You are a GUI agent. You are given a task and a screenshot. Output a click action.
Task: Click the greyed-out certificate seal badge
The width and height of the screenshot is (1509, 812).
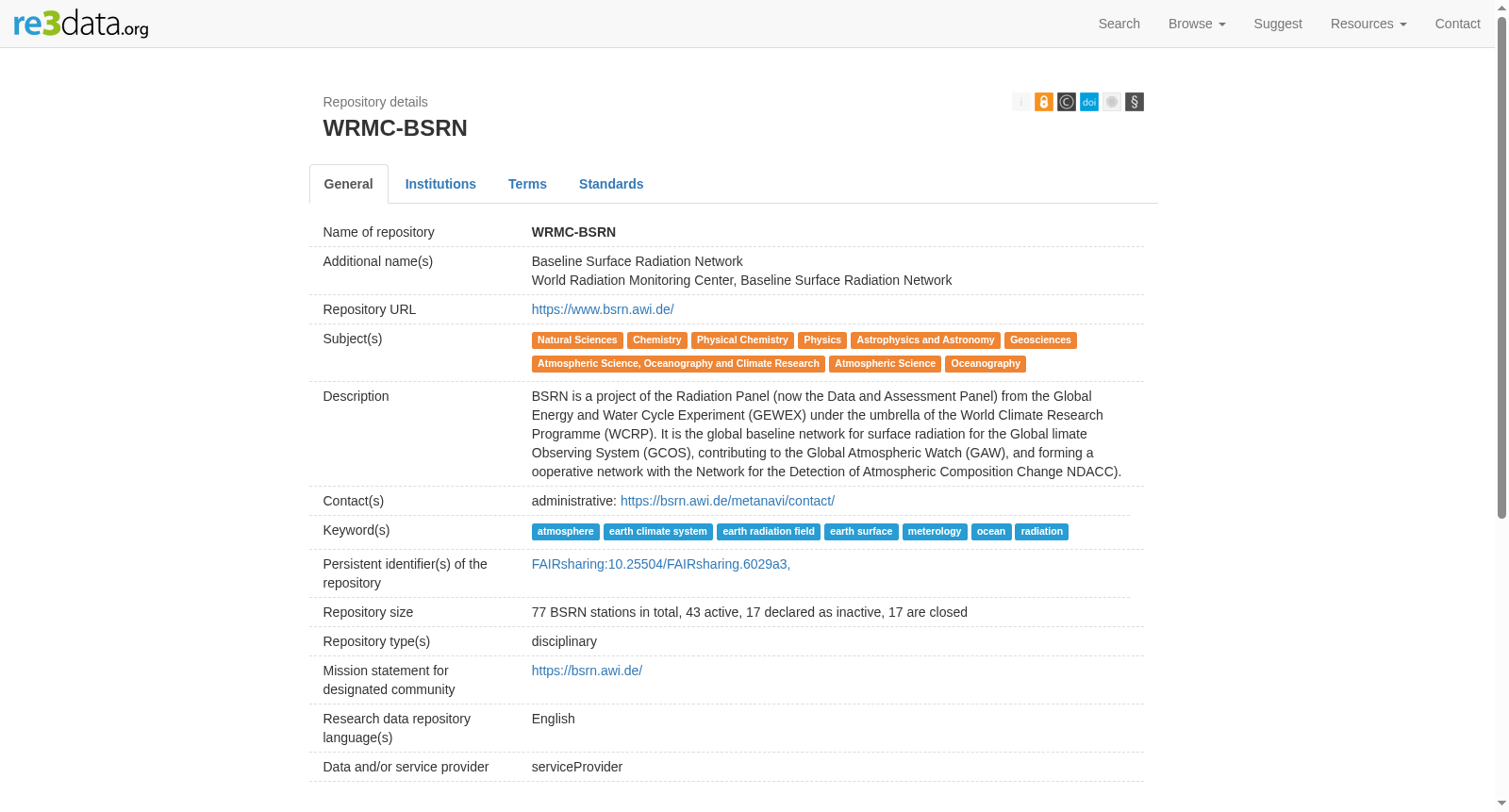[x=1112, y=102]
